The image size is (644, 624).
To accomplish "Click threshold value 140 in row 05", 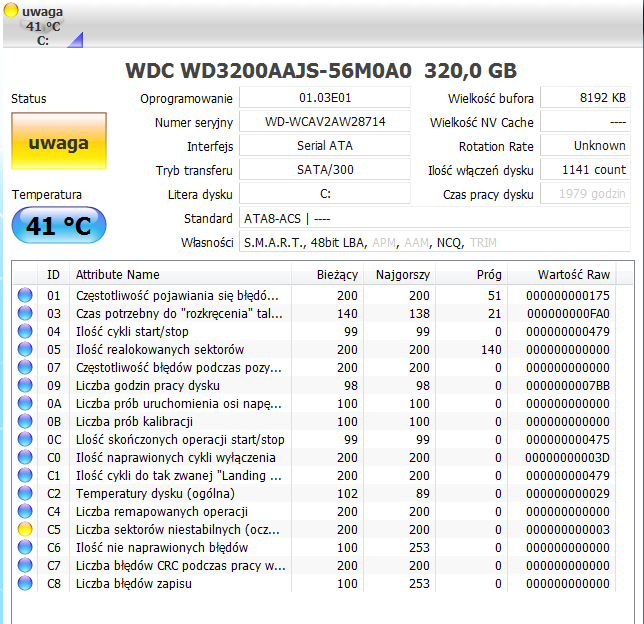I will pos(491,350).
